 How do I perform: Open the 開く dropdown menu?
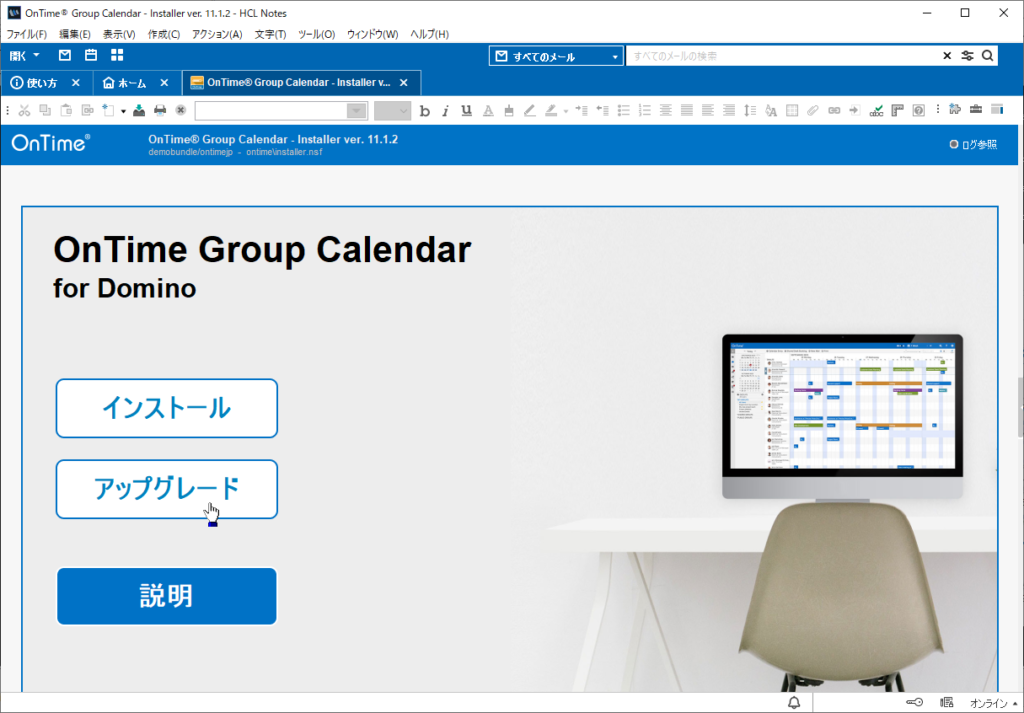point(25,56)
